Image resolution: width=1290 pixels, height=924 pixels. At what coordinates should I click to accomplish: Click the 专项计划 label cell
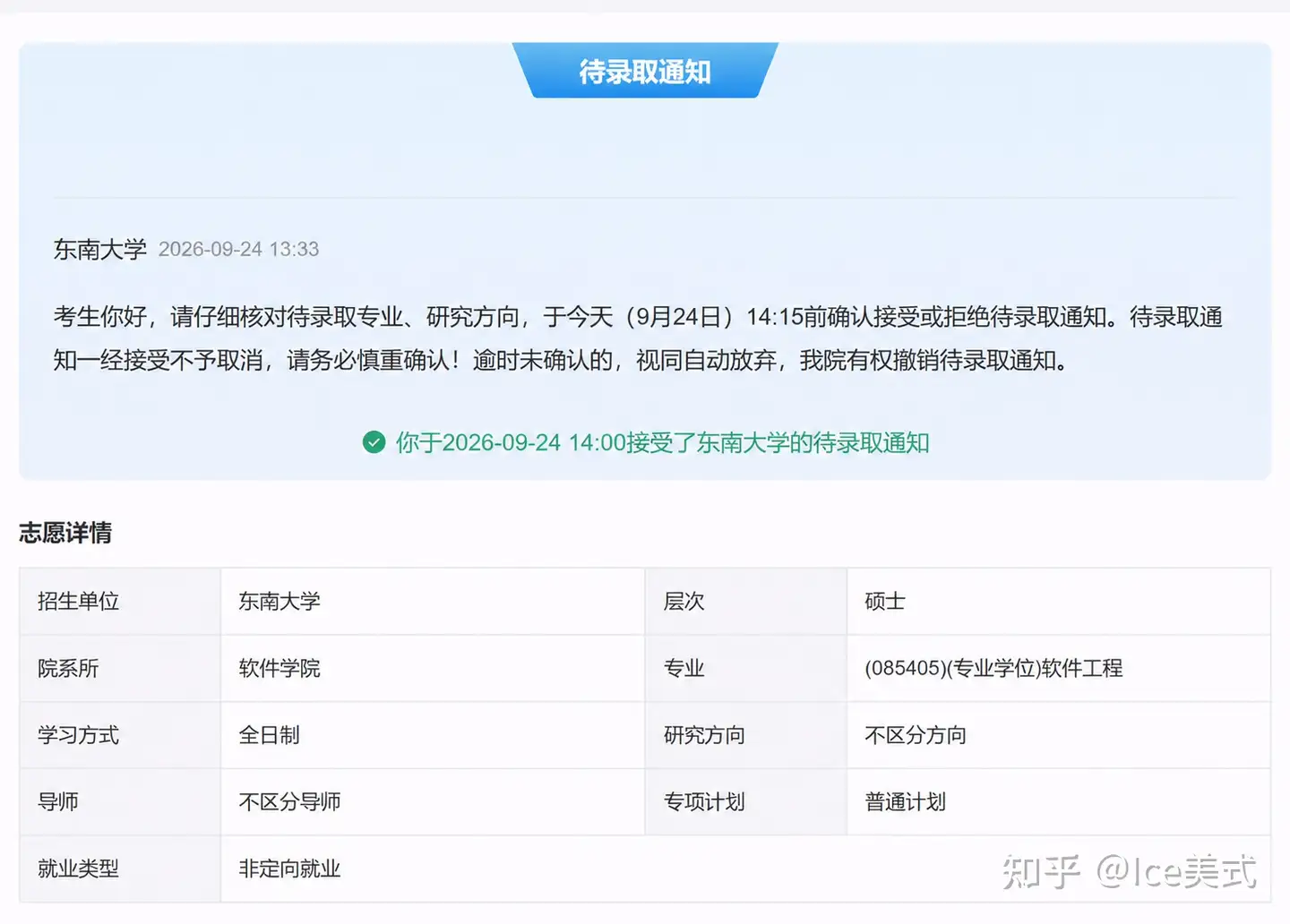[x=746, y=802]
